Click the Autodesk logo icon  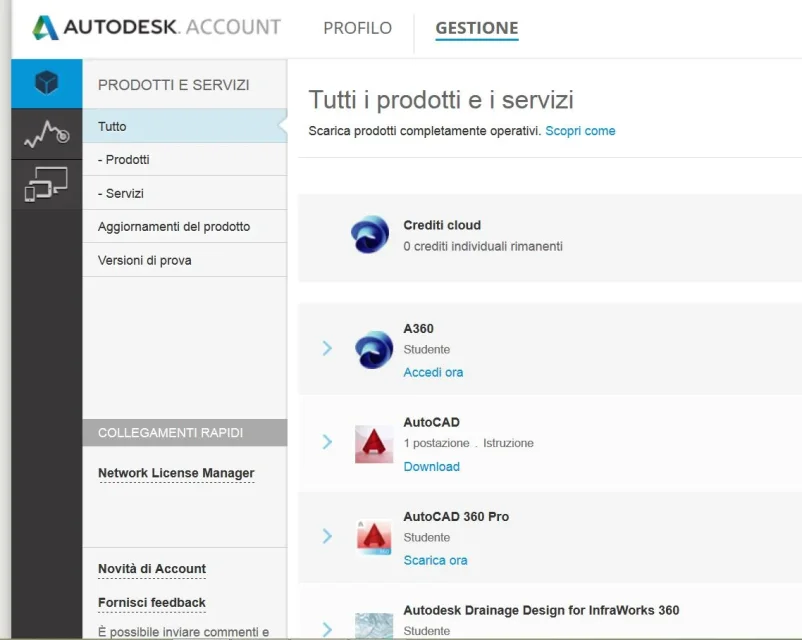point(46,28)
